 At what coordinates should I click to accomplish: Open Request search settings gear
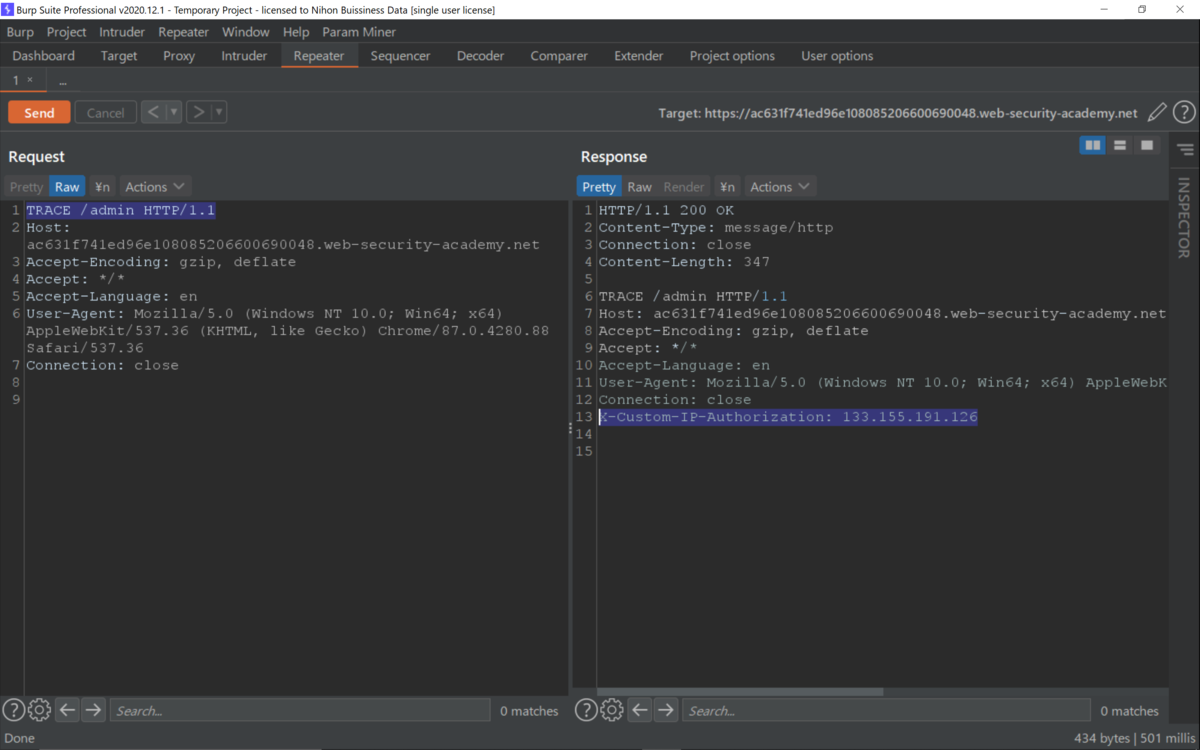click(39, 710)
